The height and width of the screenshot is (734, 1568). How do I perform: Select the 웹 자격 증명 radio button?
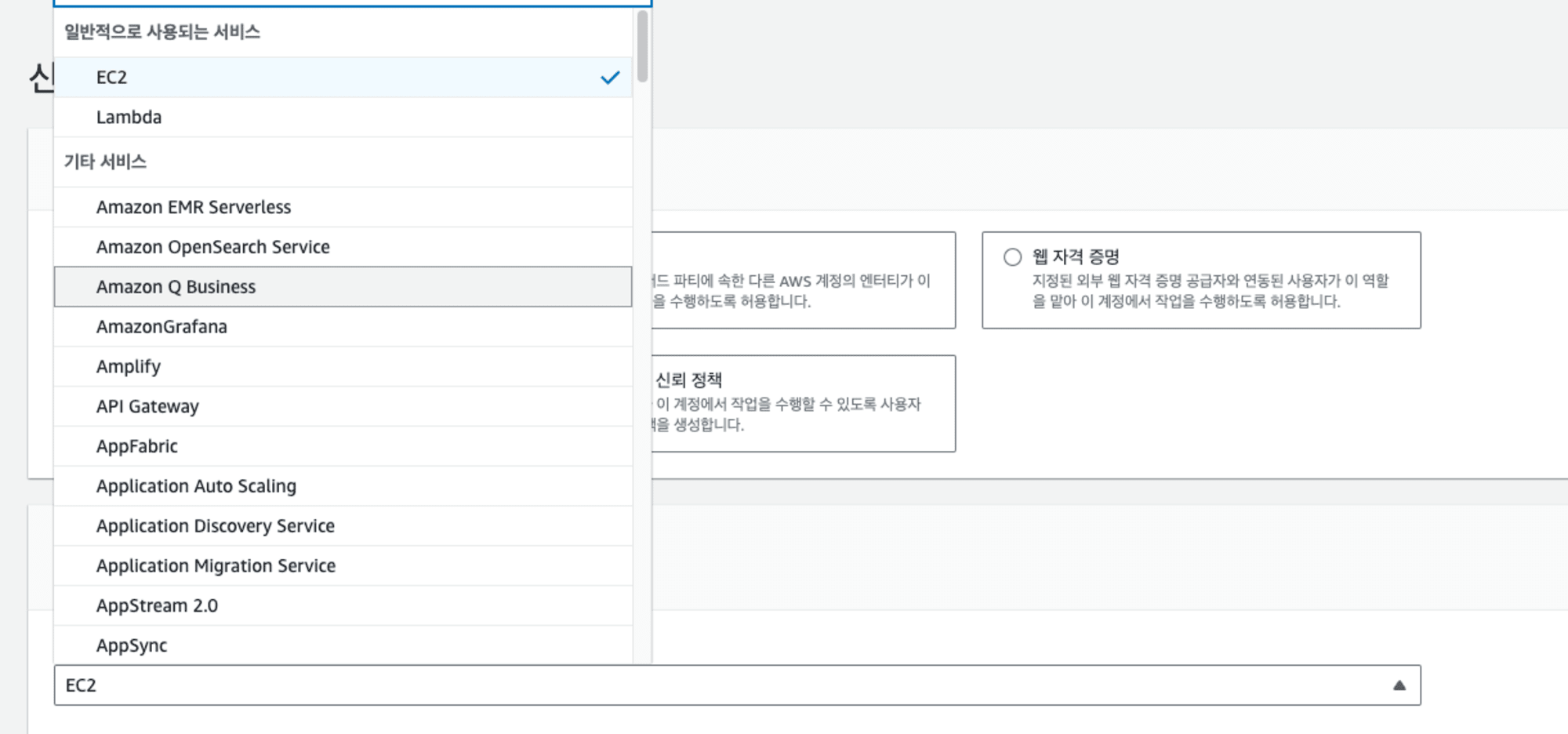(1012, 257)
